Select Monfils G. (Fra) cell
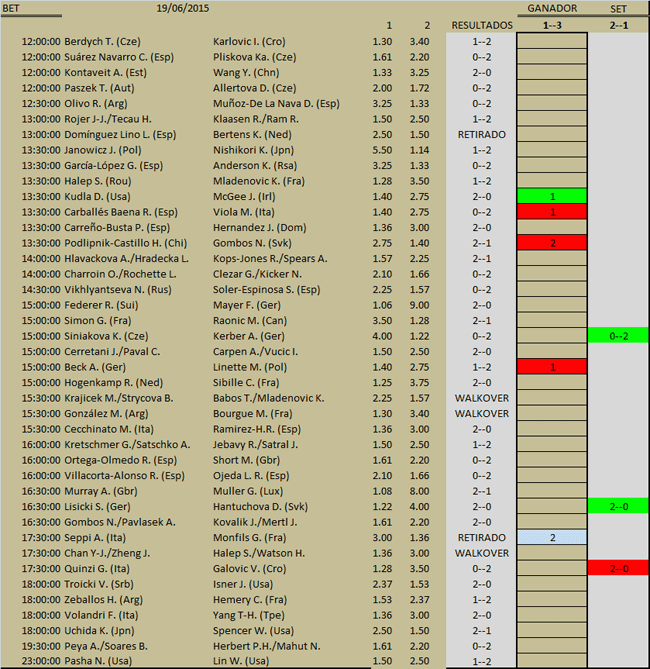 (250, 538)
